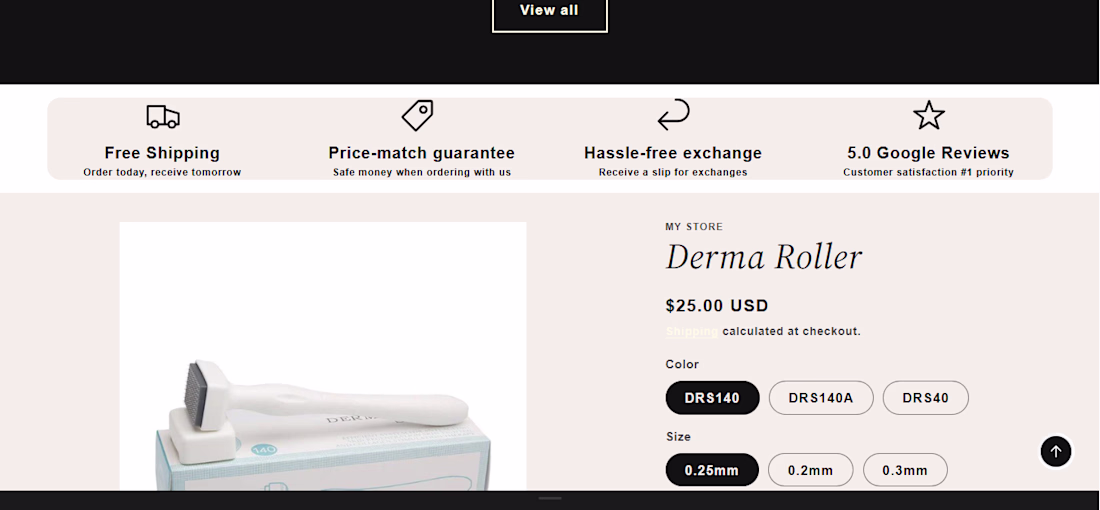Click the 5.0 Google Reviews heading
Viewport: 1100px width, 510px height.
(x=928, y=153)
